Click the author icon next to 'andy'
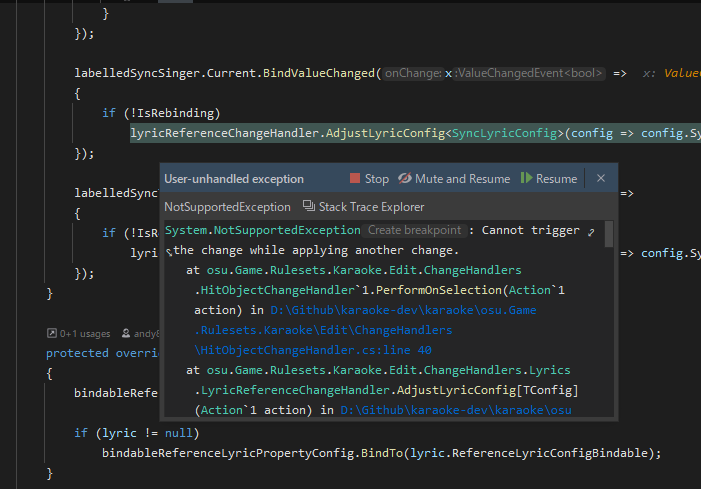Screen dimensions: 701x489 (x=126, y=333)
